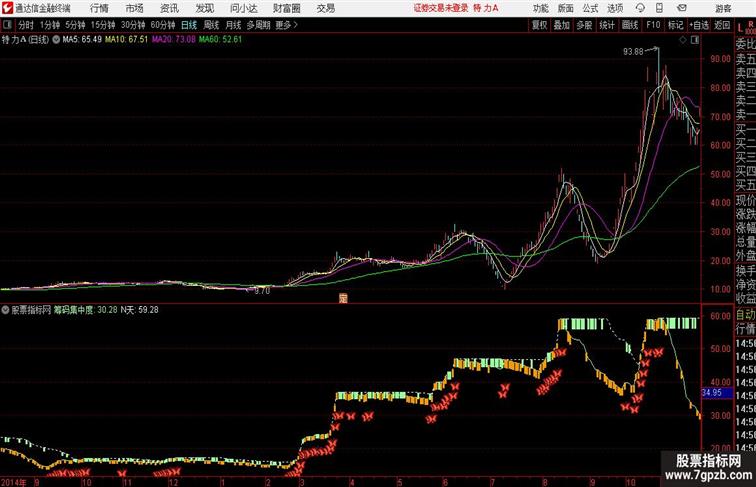Click the customer service headset icon
756x487 pixels.
640,8
